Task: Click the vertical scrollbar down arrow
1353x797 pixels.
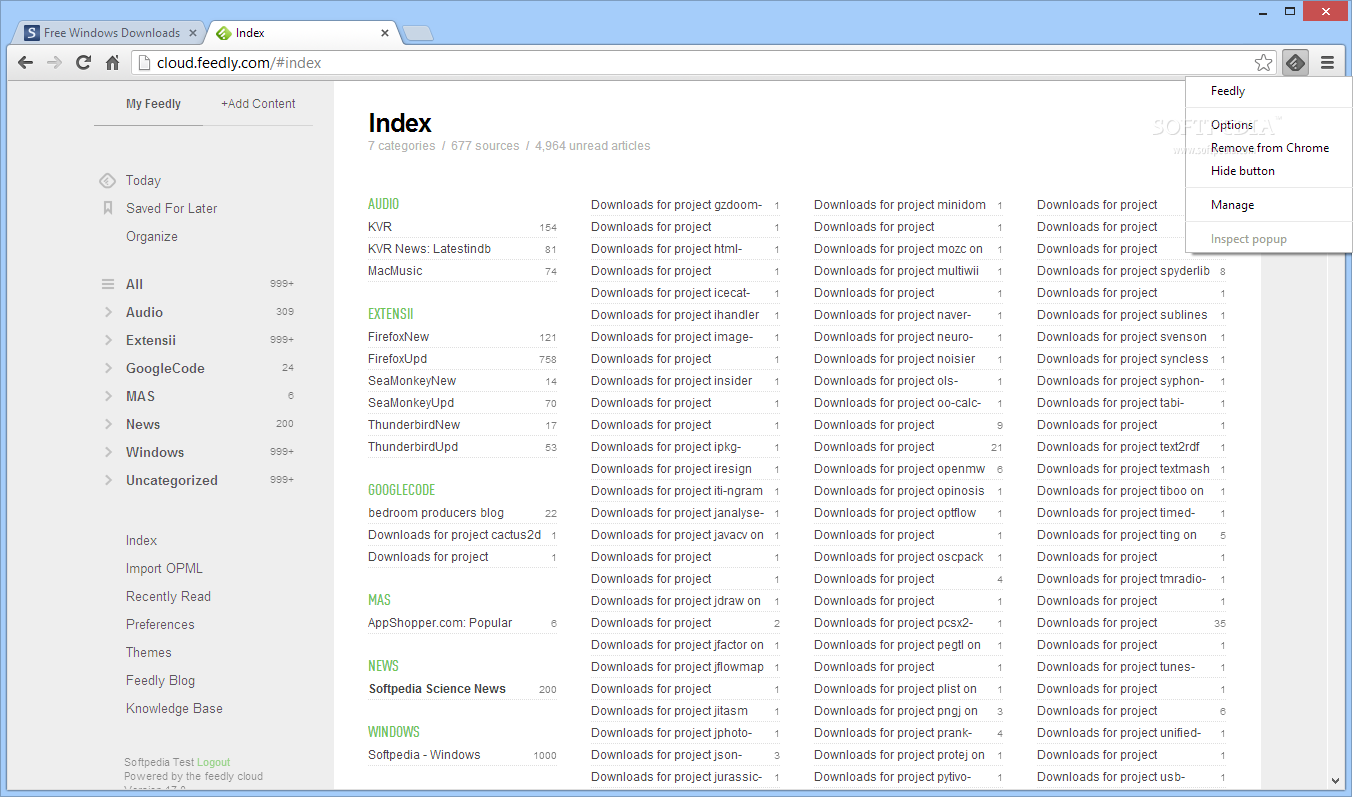Action: coord(1335,780)
